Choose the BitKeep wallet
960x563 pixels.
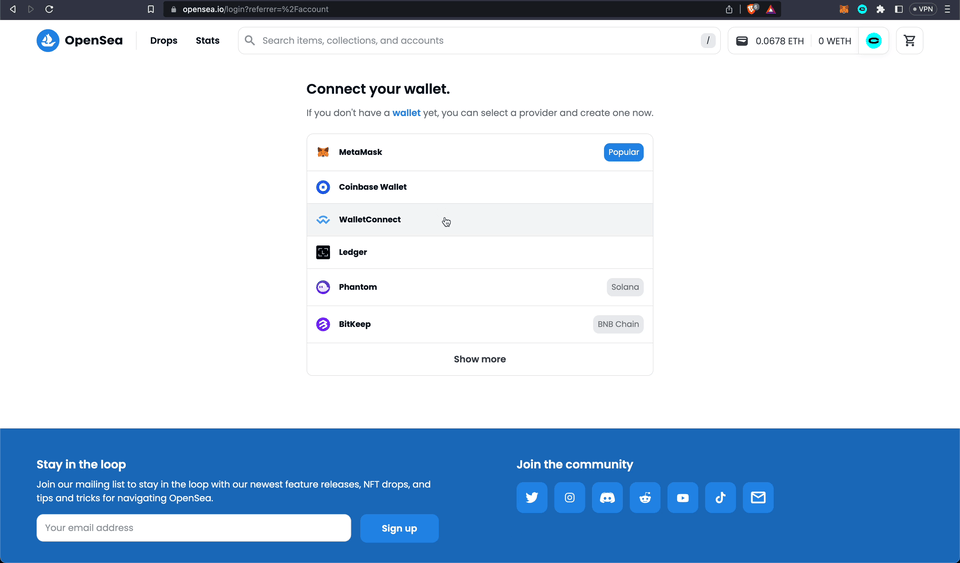click(x=480, y=324)
